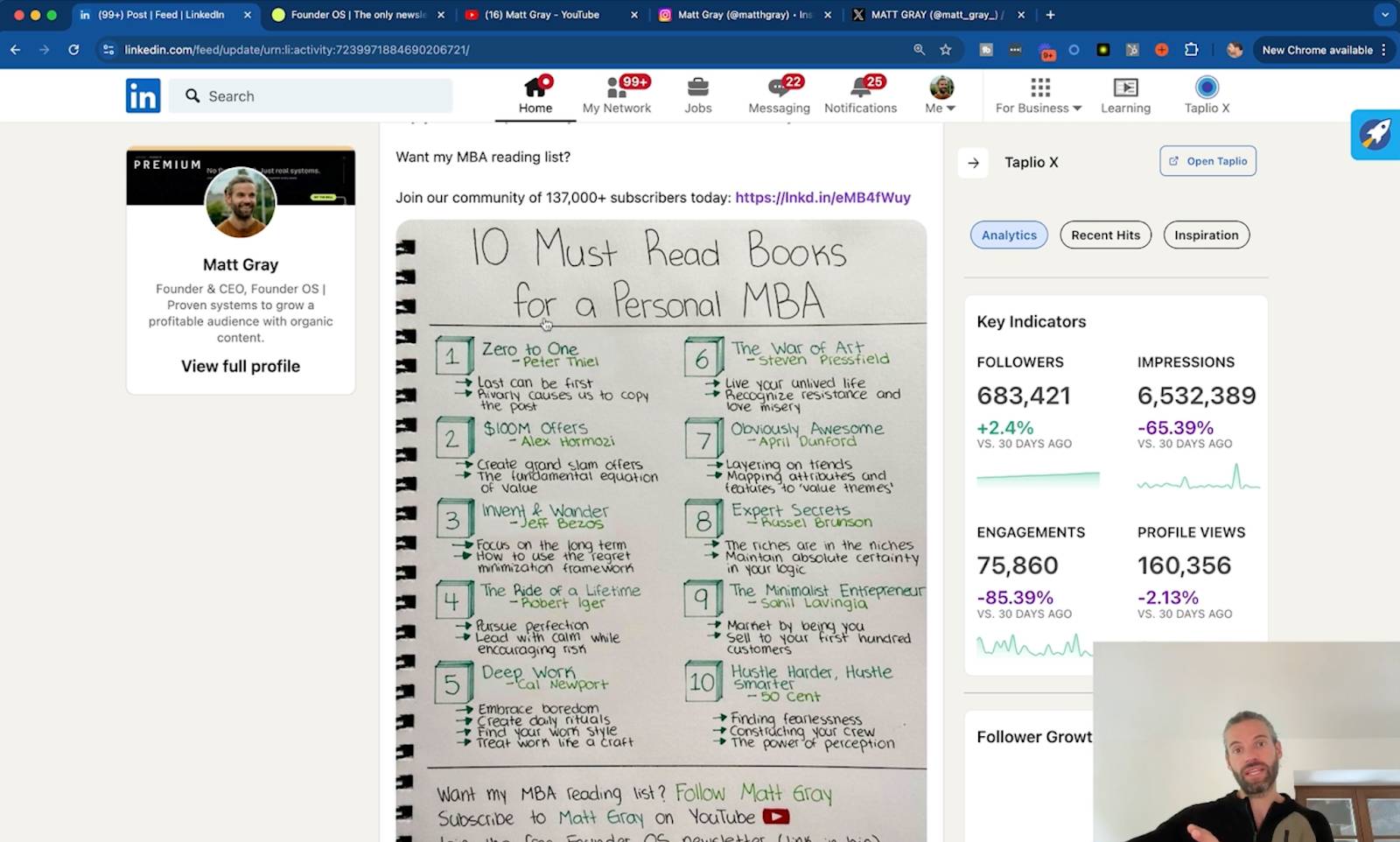Open Messaging icon with 22 badge

(779, 95)
